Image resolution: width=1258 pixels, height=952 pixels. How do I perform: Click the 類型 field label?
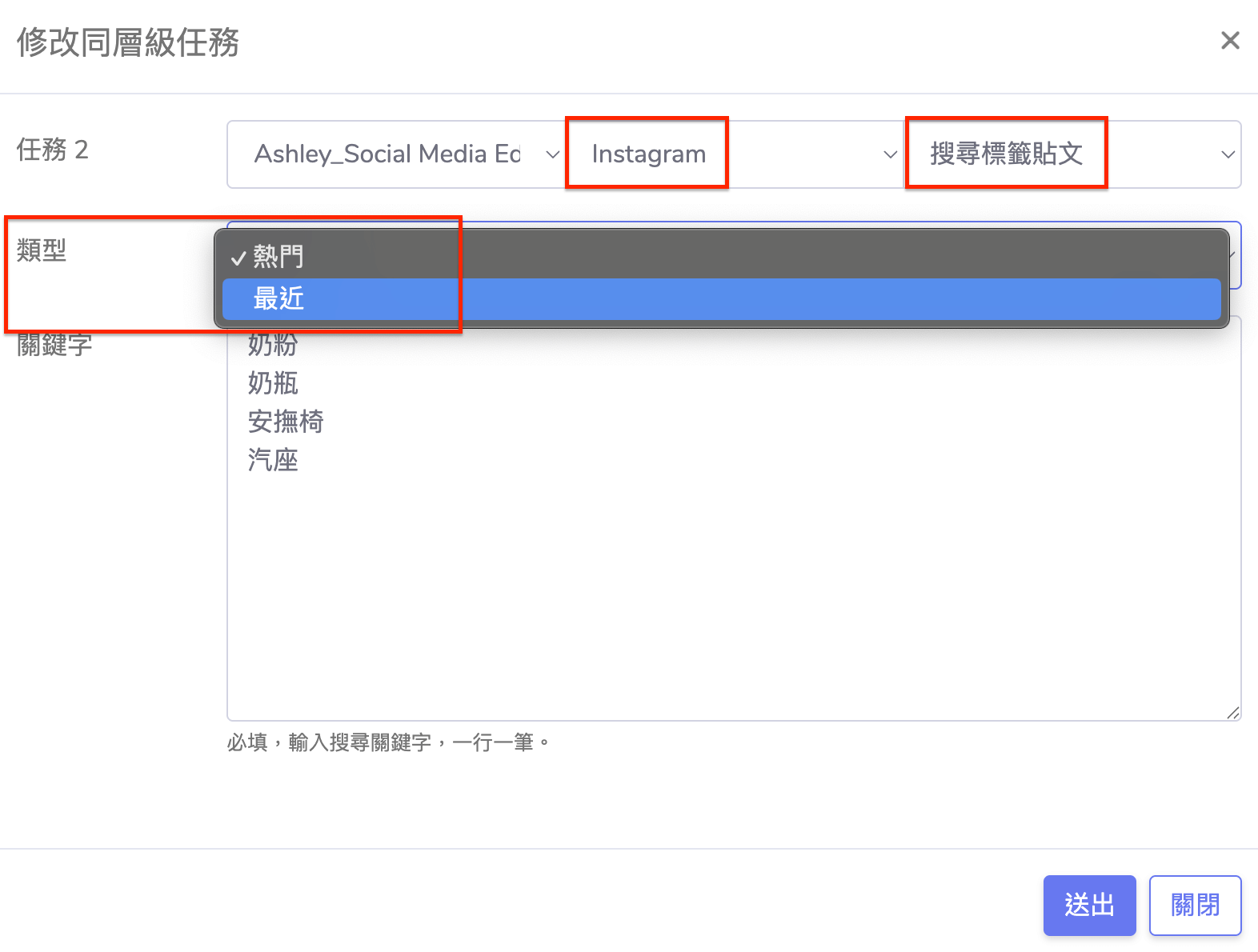click(42, 250)
